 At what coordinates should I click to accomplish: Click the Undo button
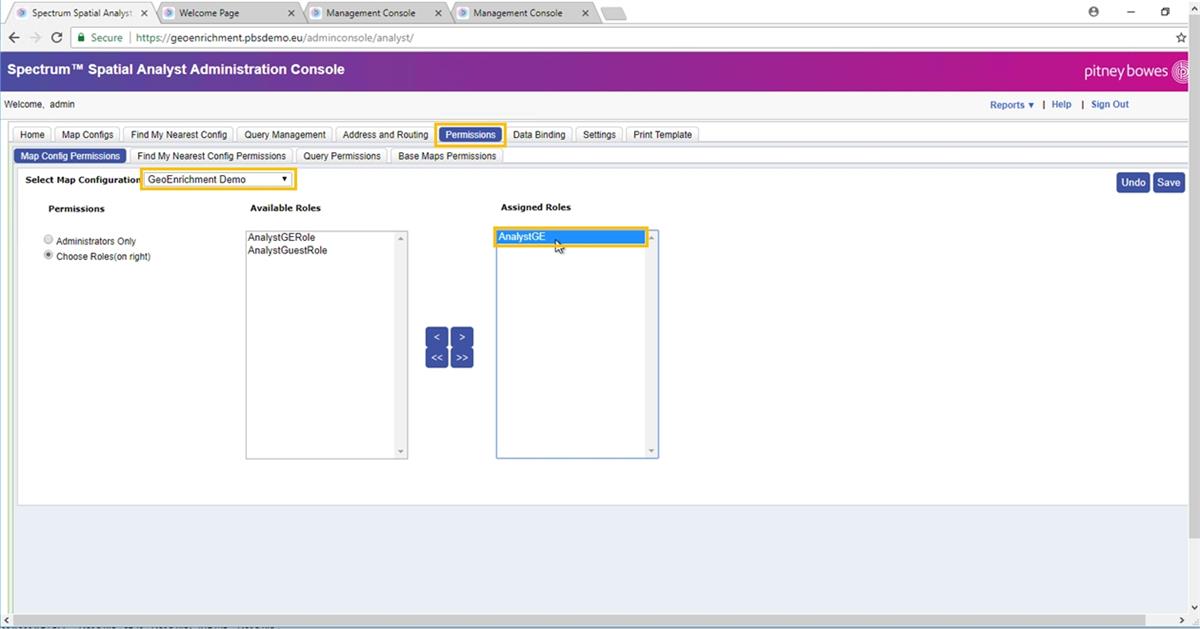(x=1133, y=182)
